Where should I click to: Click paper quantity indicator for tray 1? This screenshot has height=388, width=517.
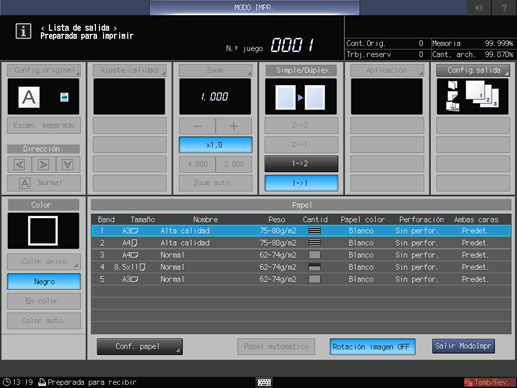click(314, 231)
